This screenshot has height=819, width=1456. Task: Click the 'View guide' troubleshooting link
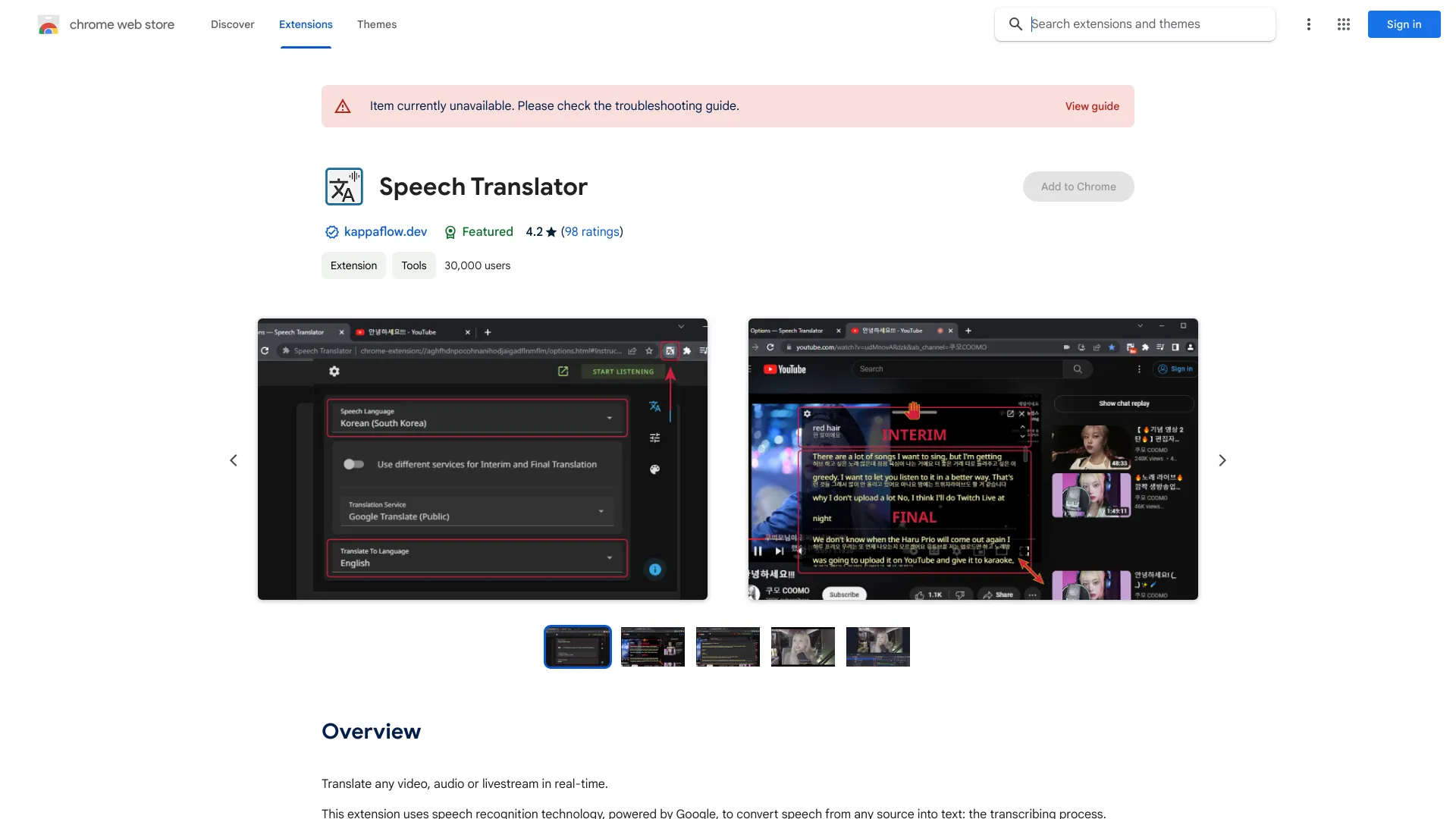1092,106
